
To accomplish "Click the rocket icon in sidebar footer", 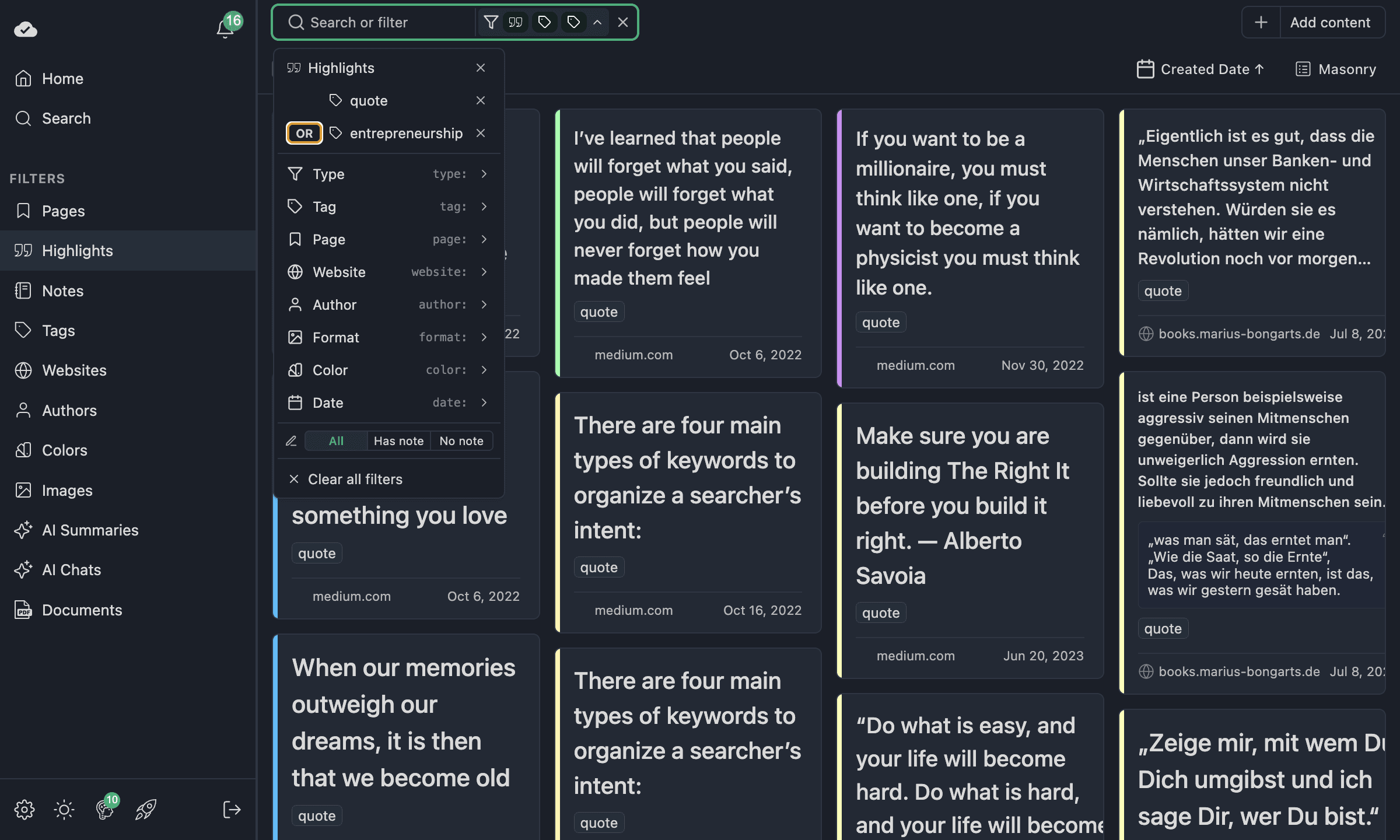I will click(x=146, y=809).
